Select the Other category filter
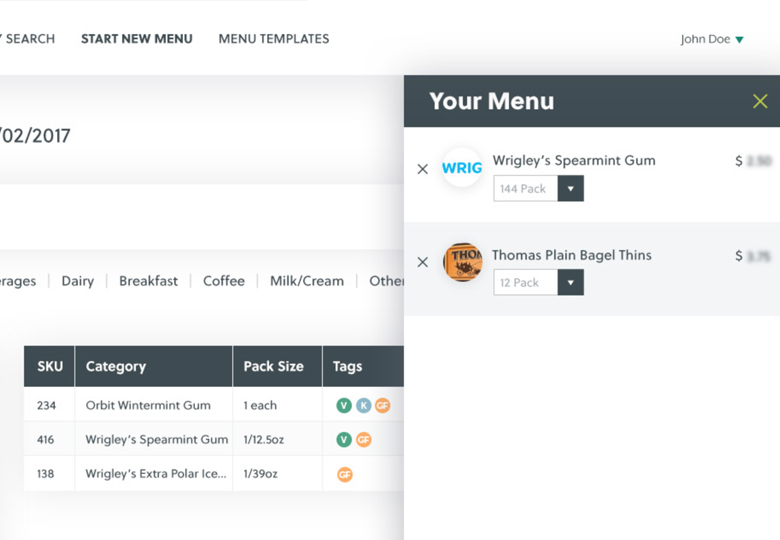 point(386,281)
